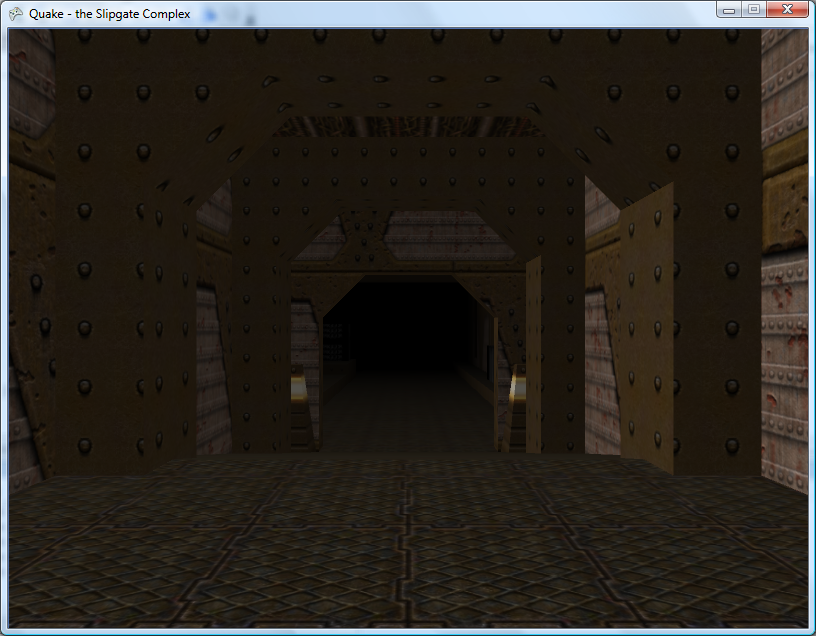Close the Quake window

click(787, 10)
